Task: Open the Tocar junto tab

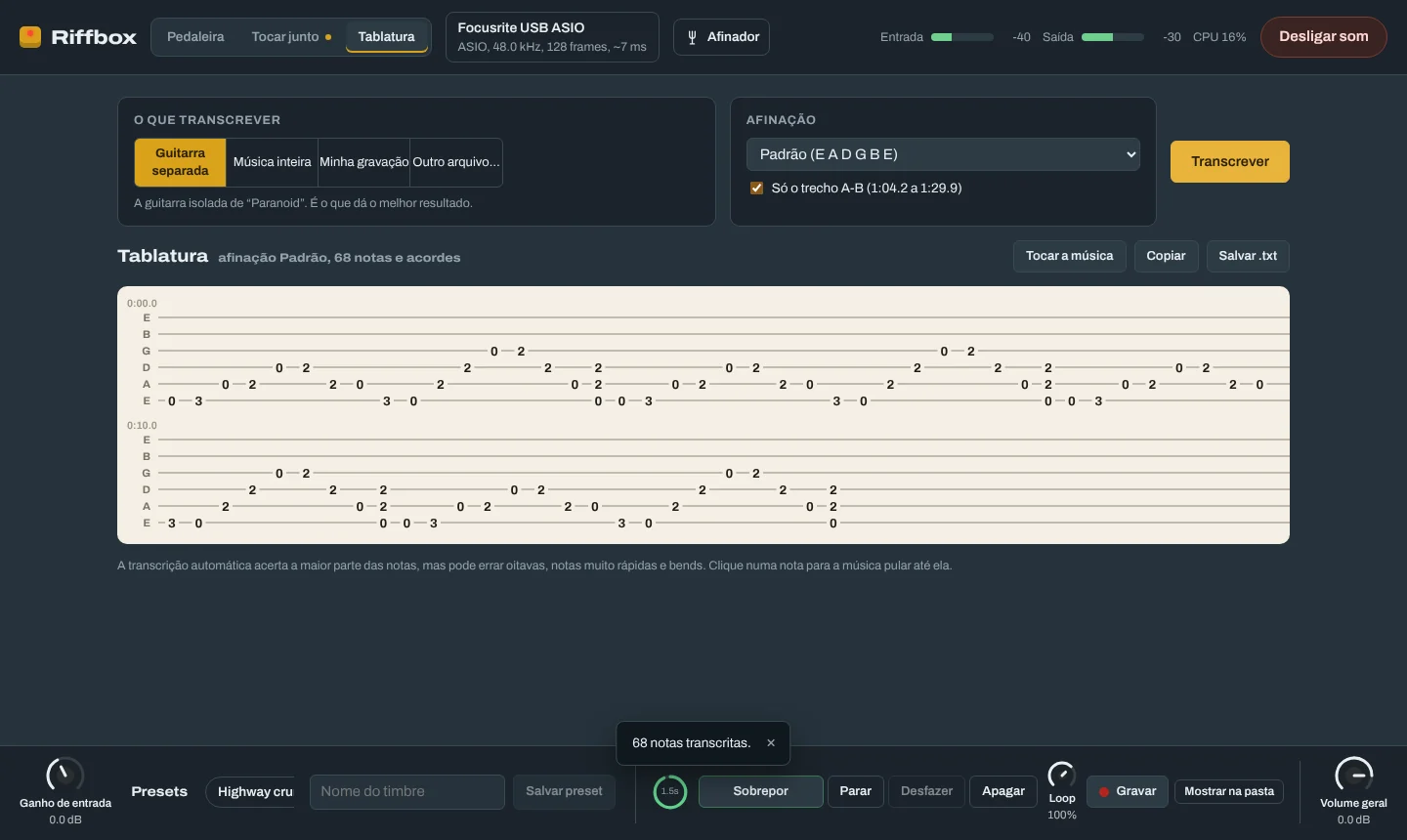Action: (x=291, y=37)
